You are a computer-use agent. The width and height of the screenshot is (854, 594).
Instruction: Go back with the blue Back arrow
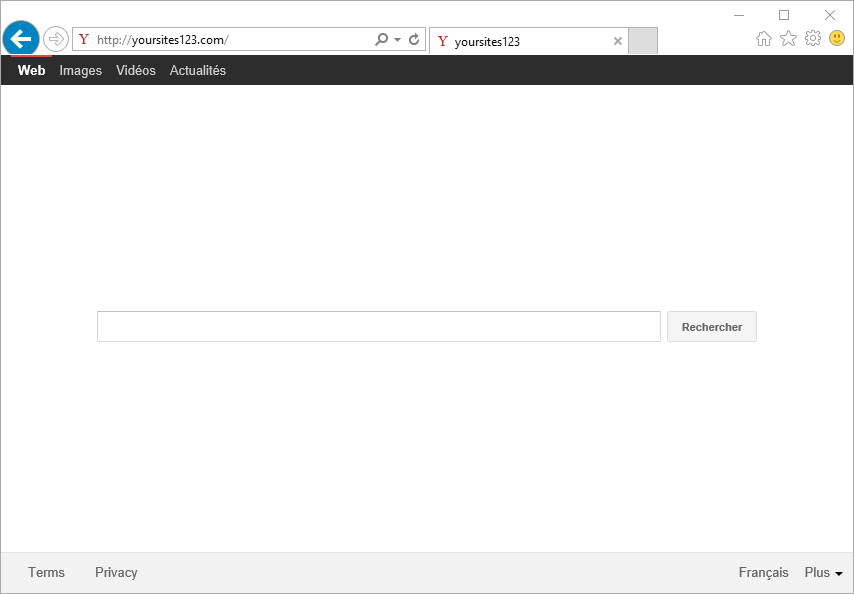21,39
